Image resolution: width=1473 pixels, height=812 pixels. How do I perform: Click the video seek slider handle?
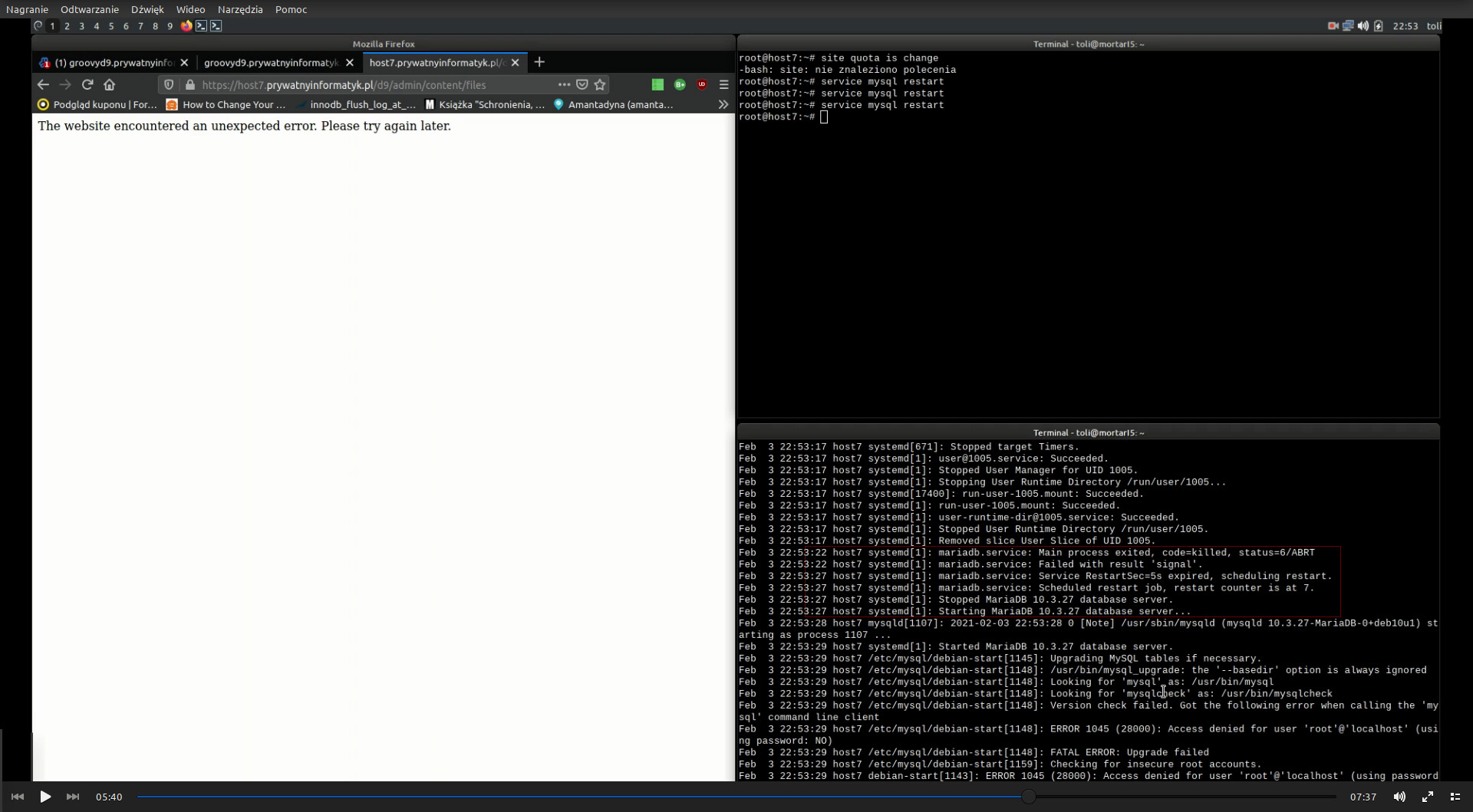pyautogui.click(x=1029, y=797)
